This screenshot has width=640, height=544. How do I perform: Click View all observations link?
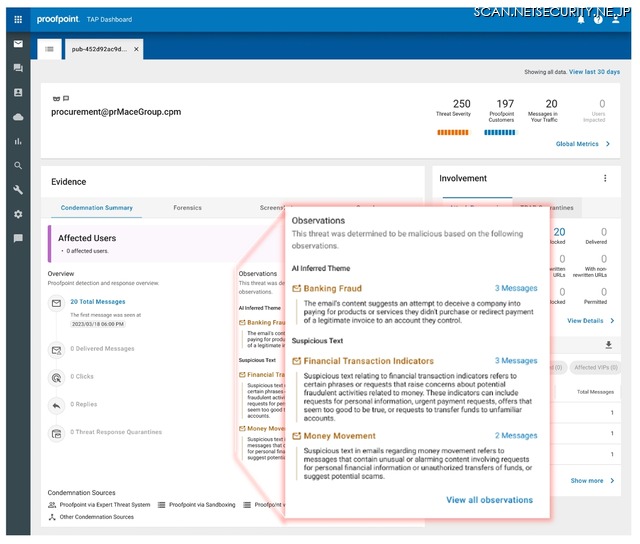click(489, 500)
